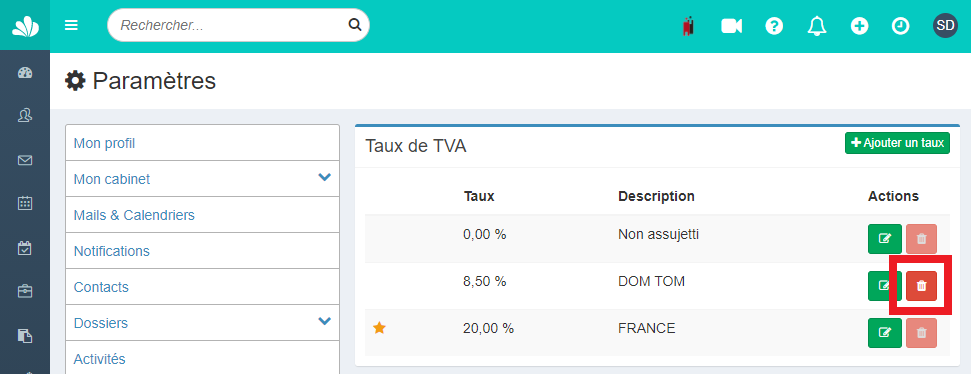Focus the Rechercher search field
This screenshot has width=971, height=374.
[238, 25]
